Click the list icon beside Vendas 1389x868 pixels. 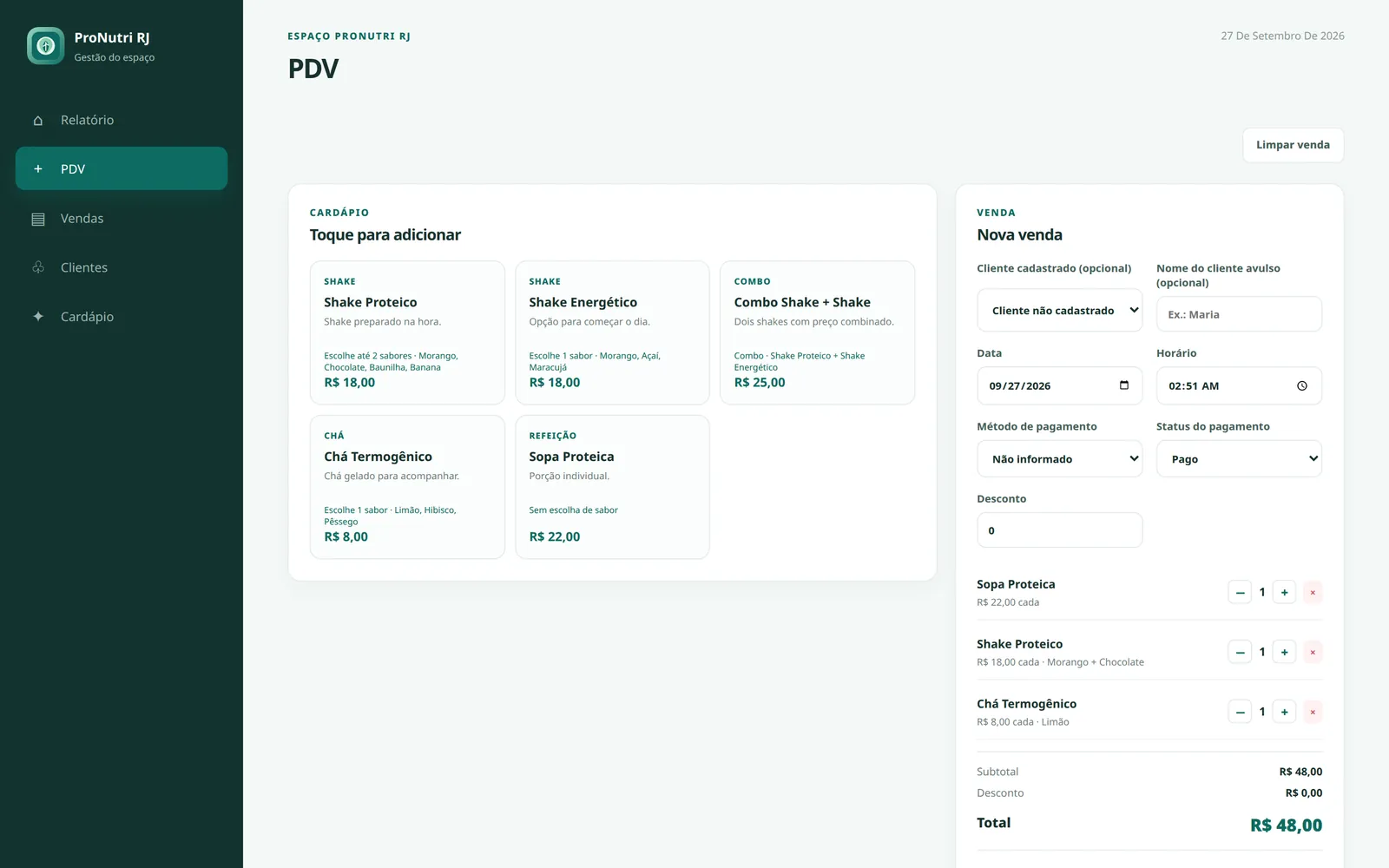point(38,219)
